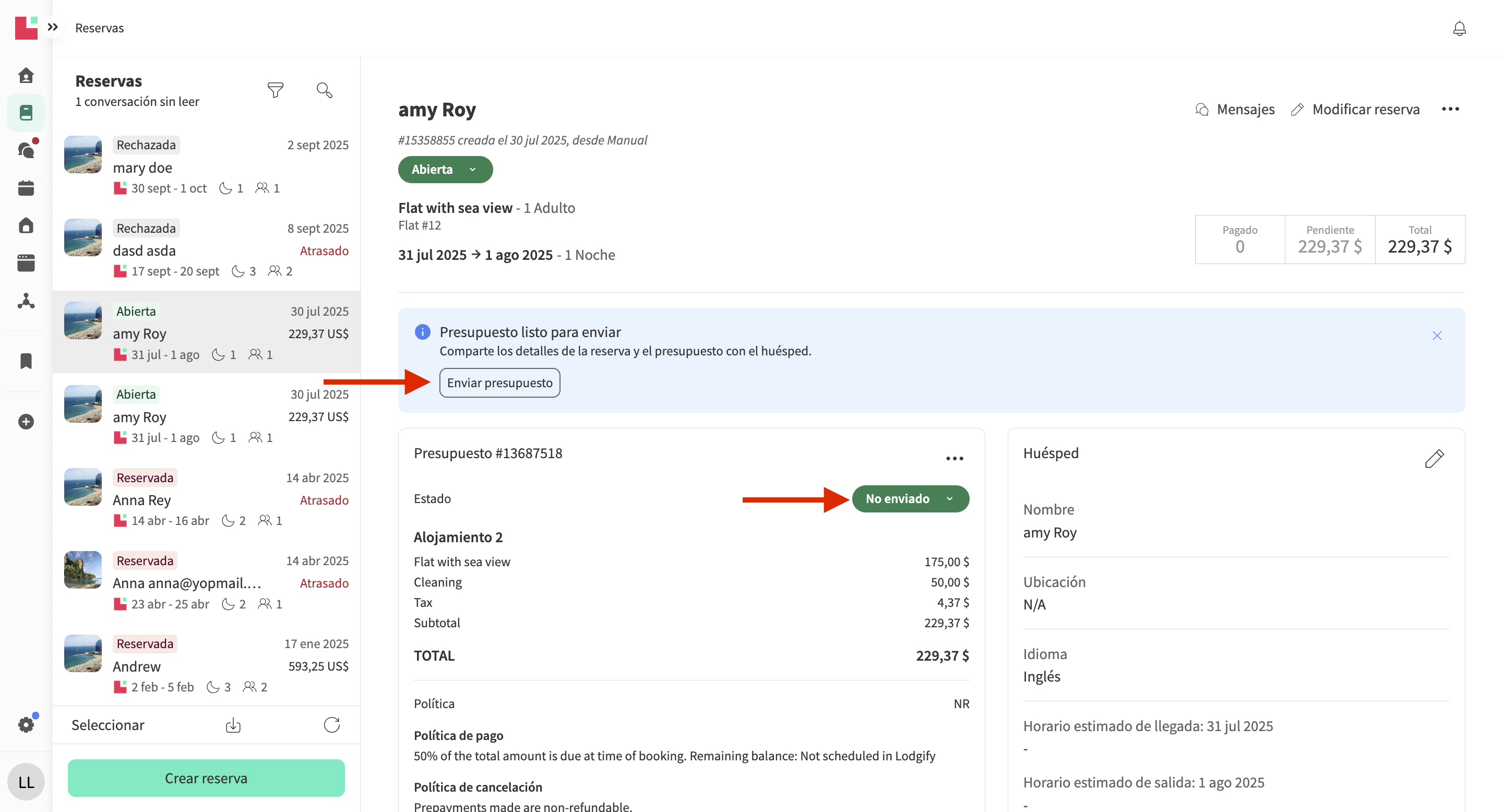Open the reservations filter icon

pos(275,90)
